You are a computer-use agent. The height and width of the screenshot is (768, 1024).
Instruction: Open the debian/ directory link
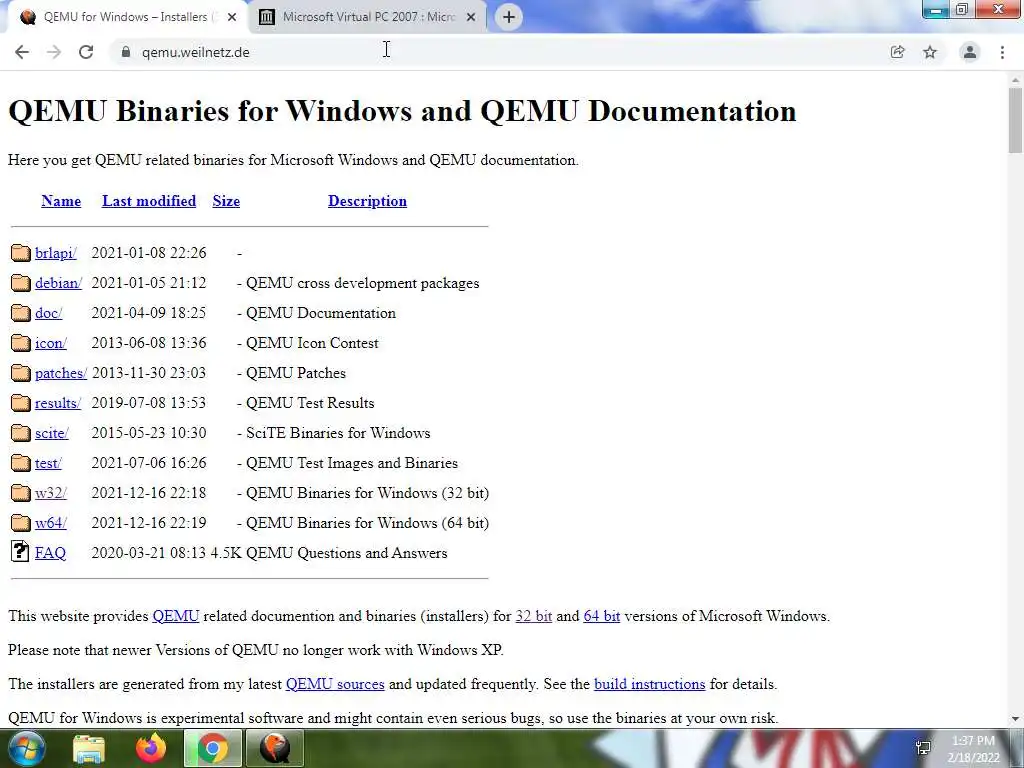(x=58, y=283)
